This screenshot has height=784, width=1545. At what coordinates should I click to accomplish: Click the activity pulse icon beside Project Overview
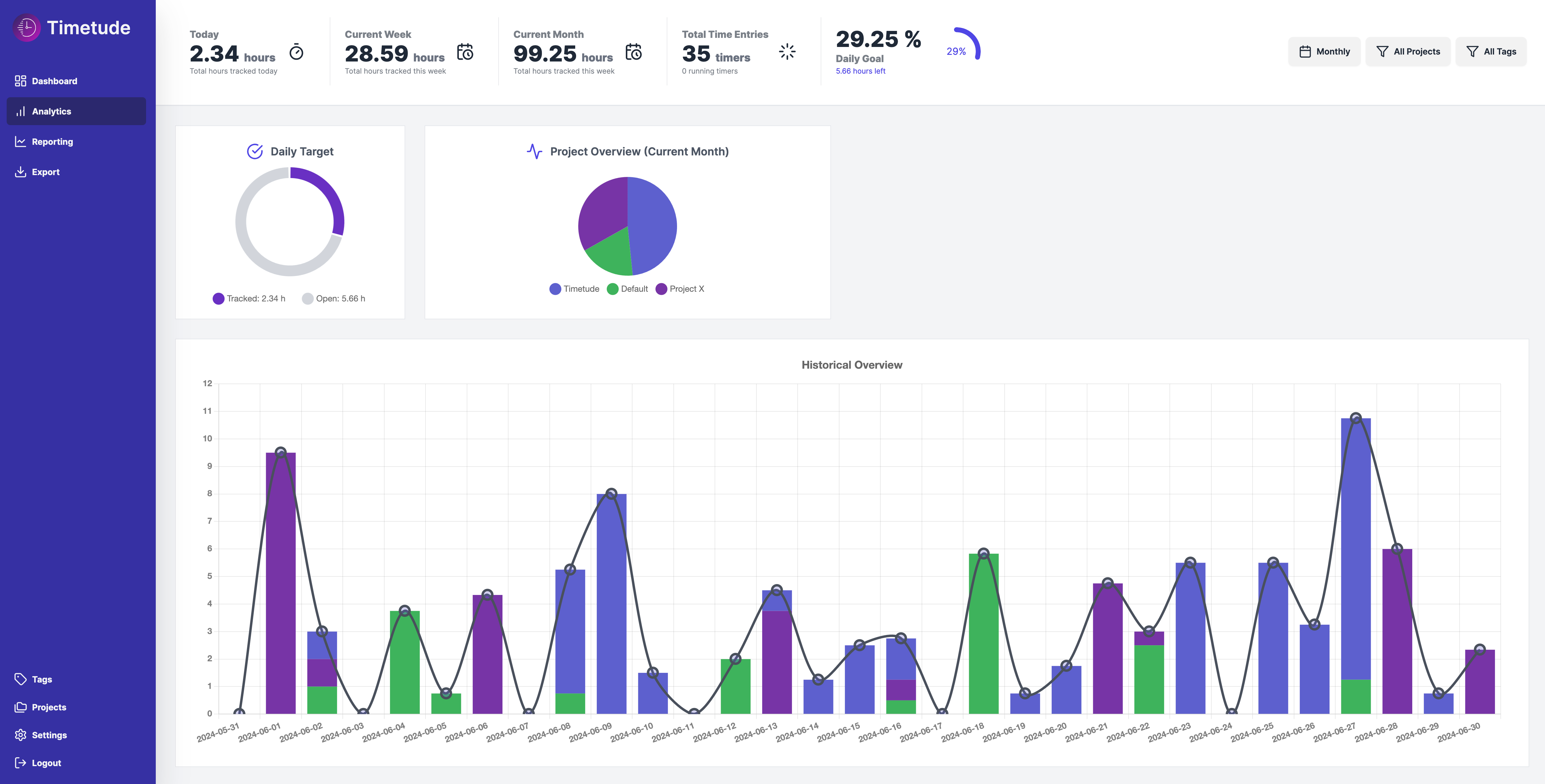coord(534,152)
